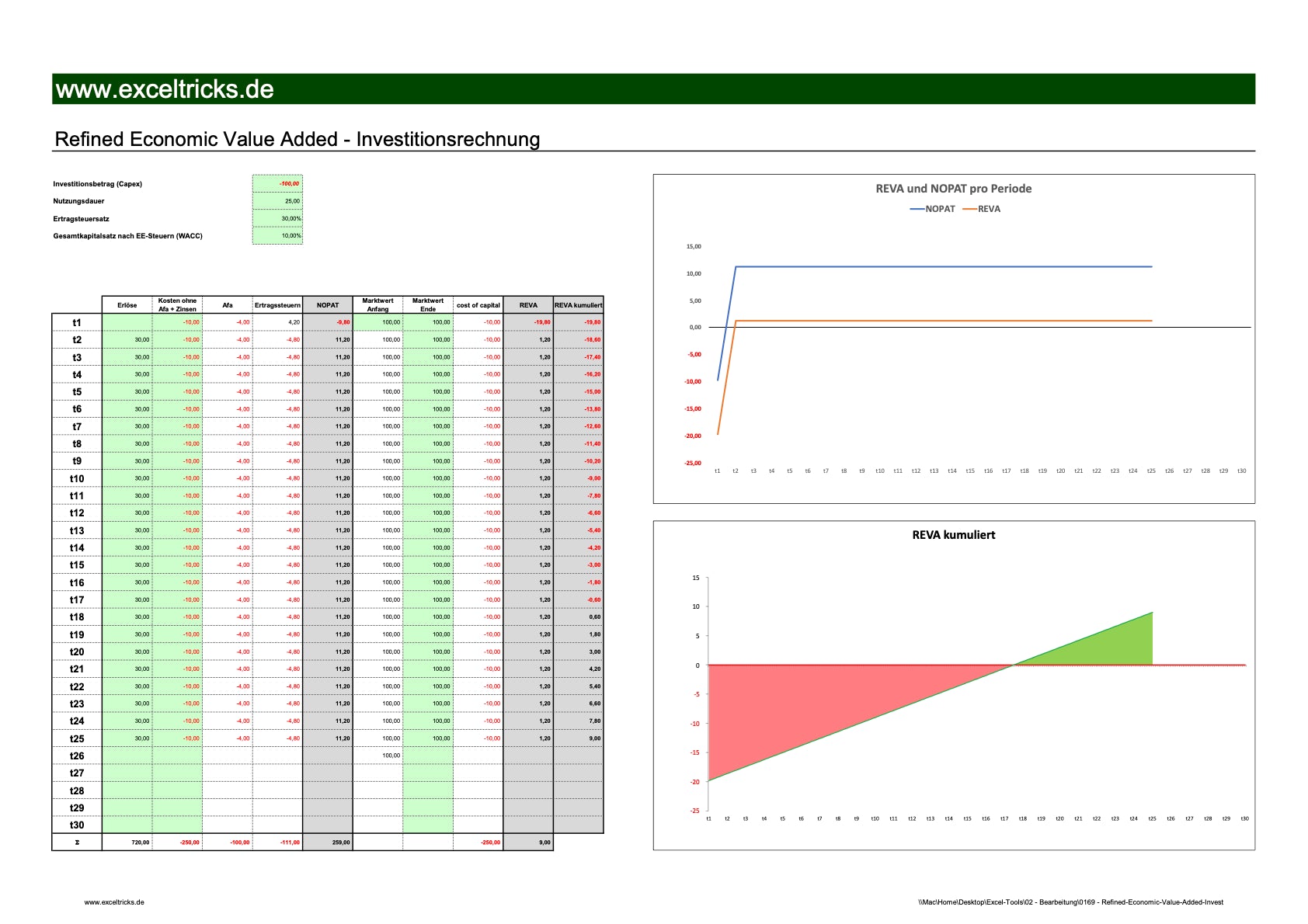Click the -20 axis label in cumulative chart

click(x=695, y=782)
